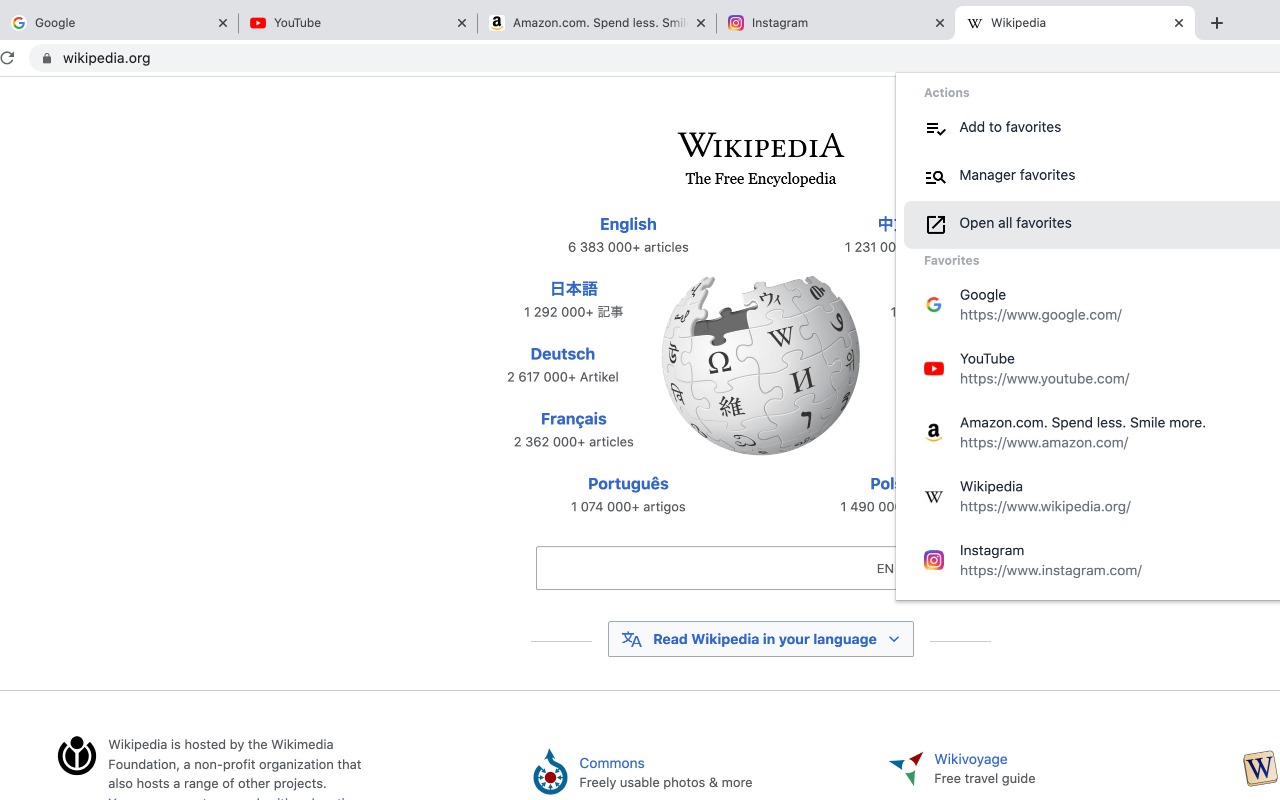Click the chevron on language dropdown button
The image size is (1280, 800).
pyautogui.click(x=894, y=639)
